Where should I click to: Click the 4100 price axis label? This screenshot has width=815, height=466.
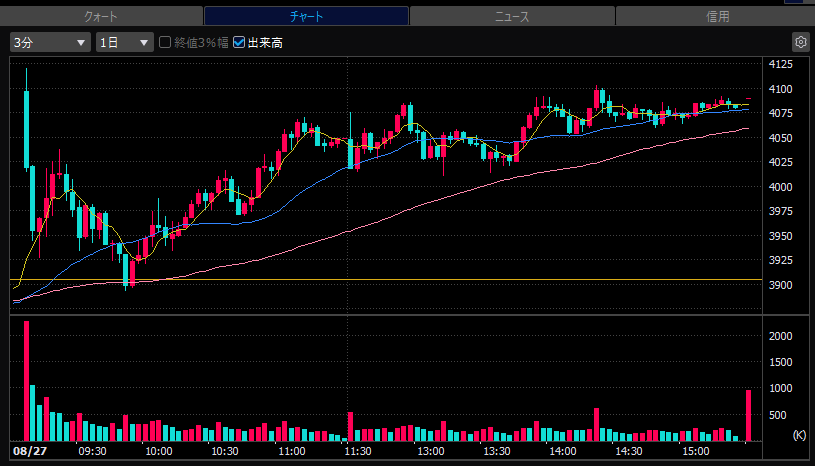pos(781,89)
